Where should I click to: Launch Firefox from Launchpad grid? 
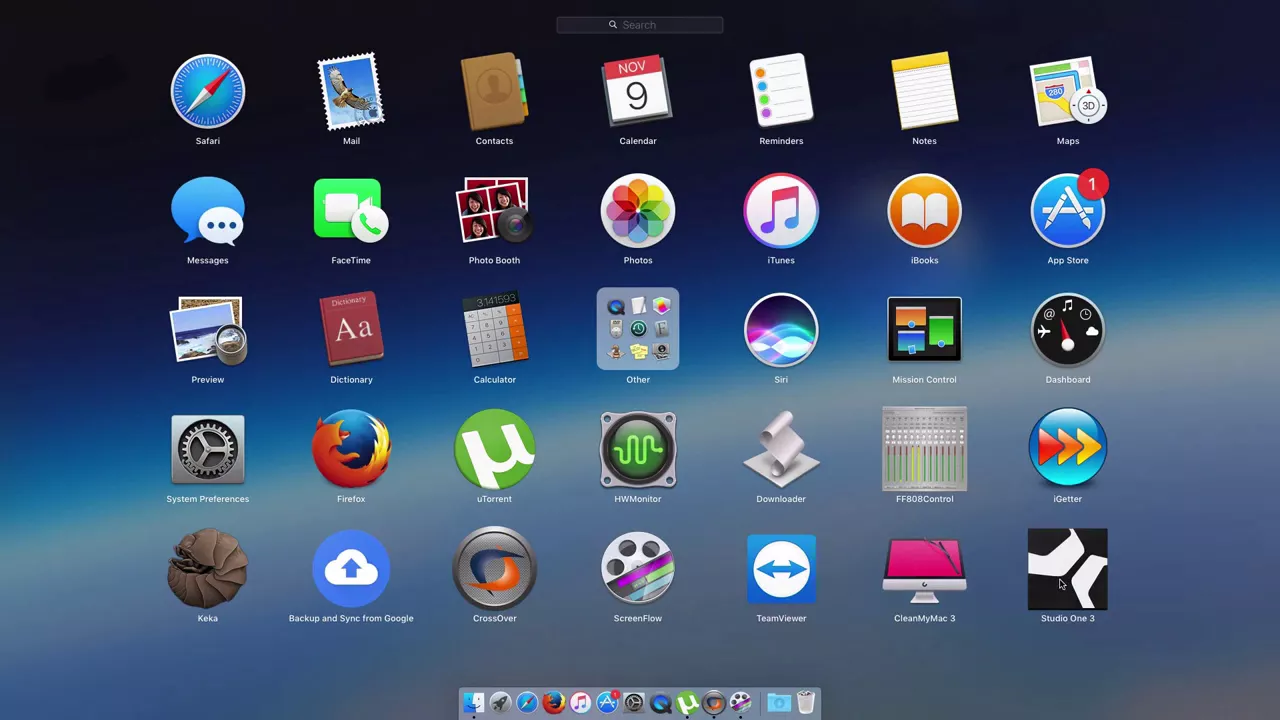click(351, 450)
